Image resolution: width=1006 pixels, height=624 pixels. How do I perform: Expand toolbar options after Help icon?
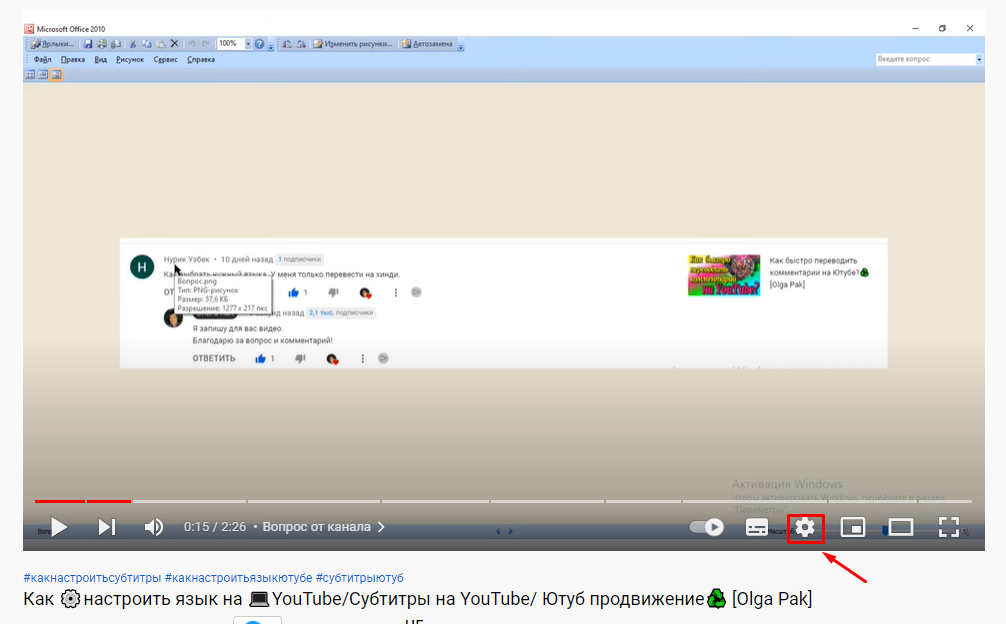[x=271, y=46]
